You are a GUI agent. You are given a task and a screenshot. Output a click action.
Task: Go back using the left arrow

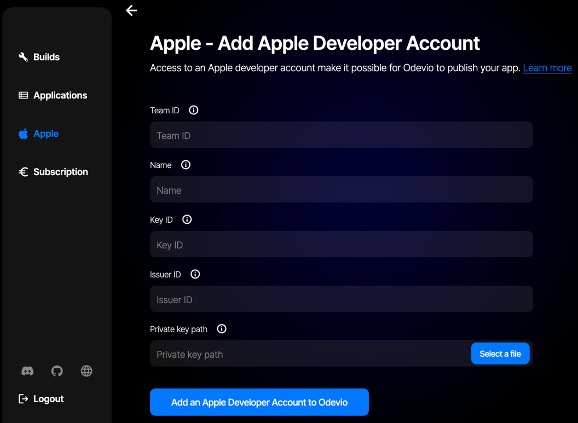point(131,10)
